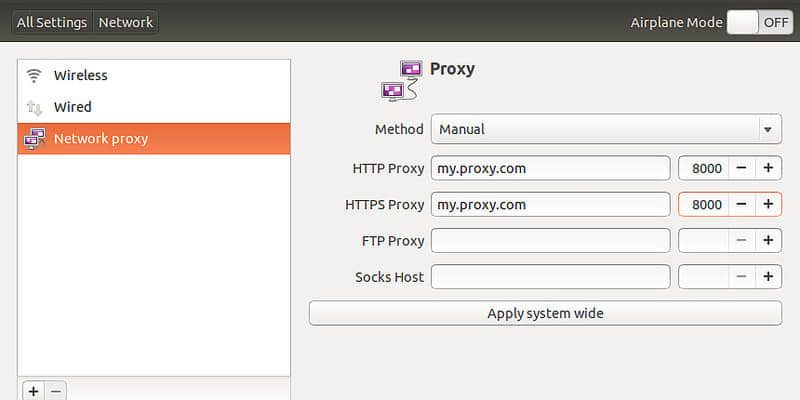Click the Network breadcrumb button
This screenshot has width=800, height=400.
(126, 22)
